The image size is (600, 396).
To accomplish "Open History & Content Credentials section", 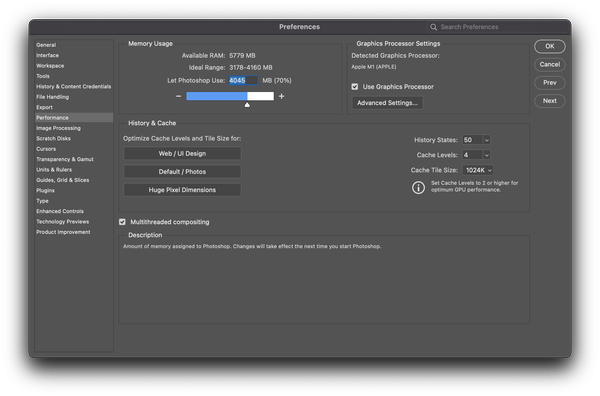I will click(74, 86).
